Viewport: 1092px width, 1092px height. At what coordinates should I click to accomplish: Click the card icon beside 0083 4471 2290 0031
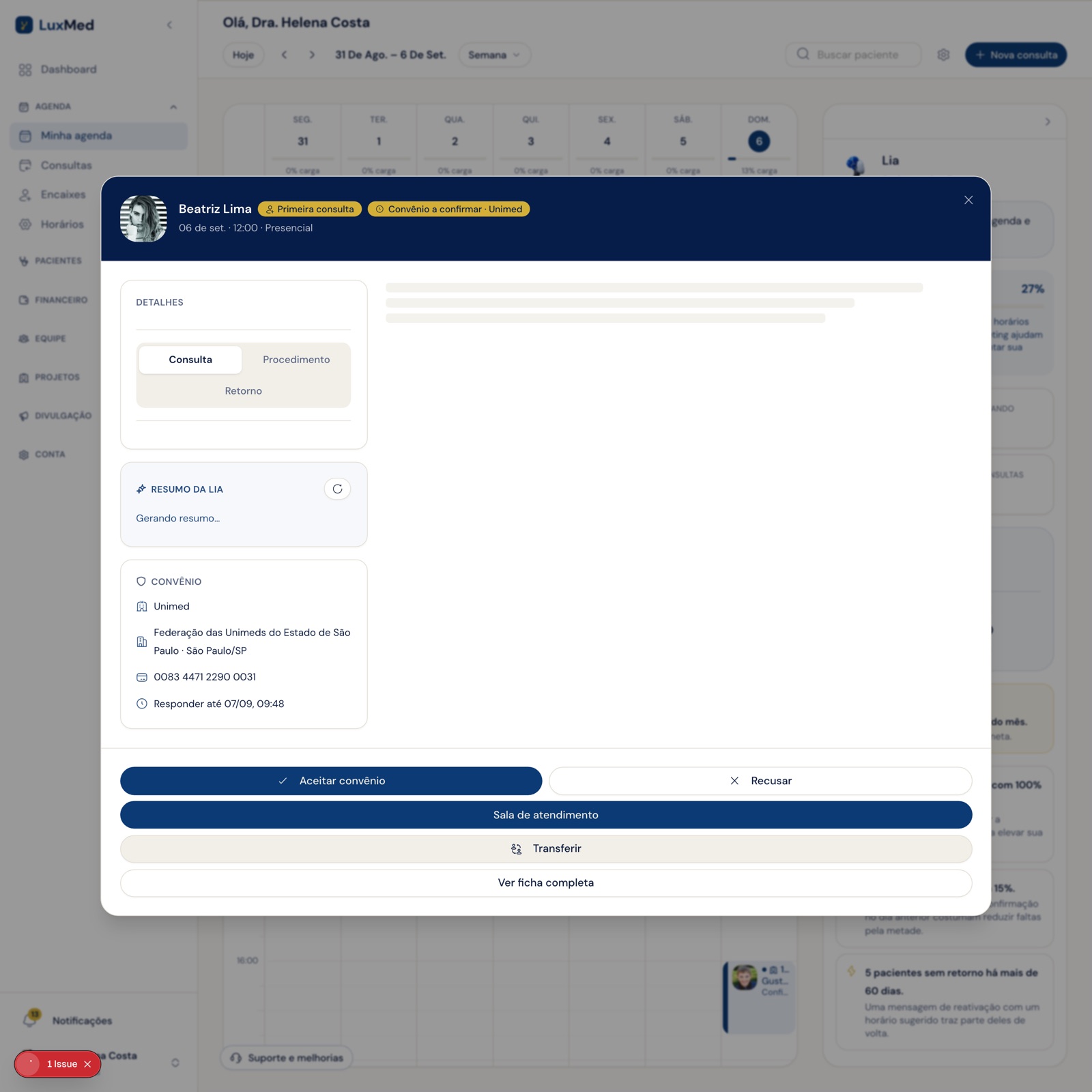(x=142, y=677)
